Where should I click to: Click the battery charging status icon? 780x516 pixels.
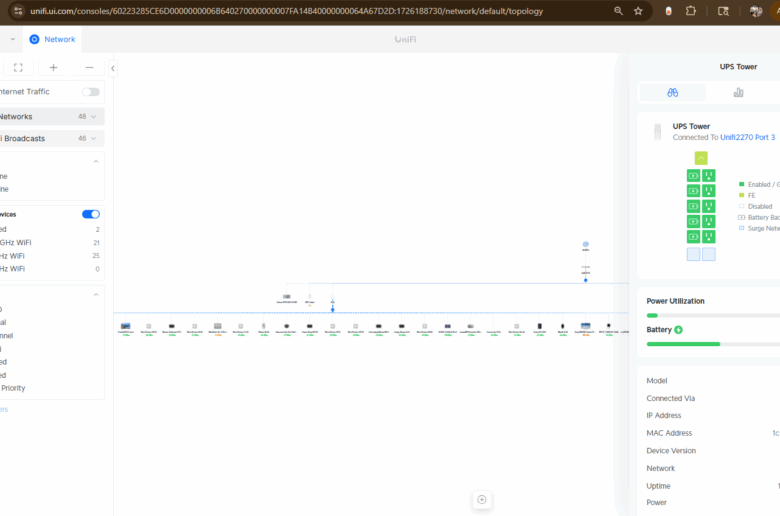coord(679,329)
